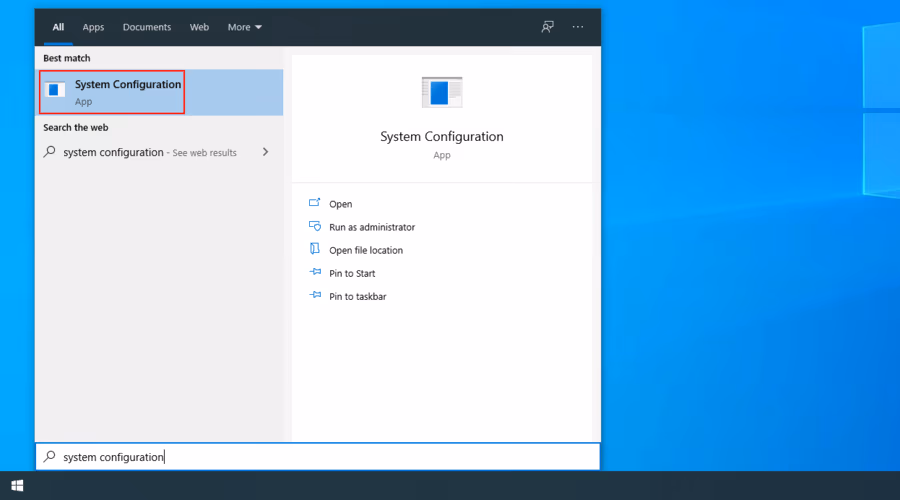Expand web results chevron arrow
Image resolution: width=900 pixels, height=500 pixels.
tap(265, 152)
